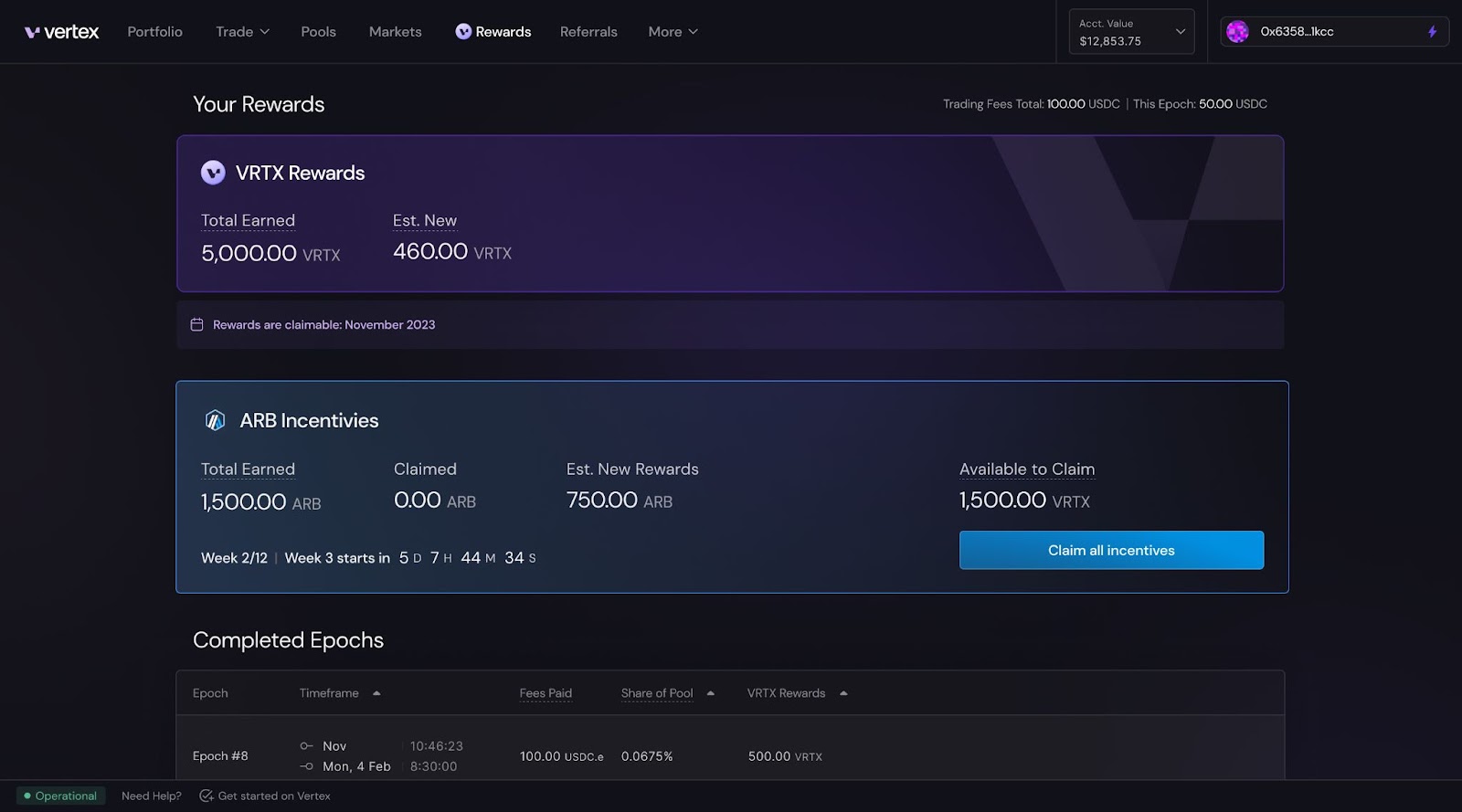Sort by VRTX Rewards column arrow
Viewport: 1462px width, 812px height.
tap(843, 693)
